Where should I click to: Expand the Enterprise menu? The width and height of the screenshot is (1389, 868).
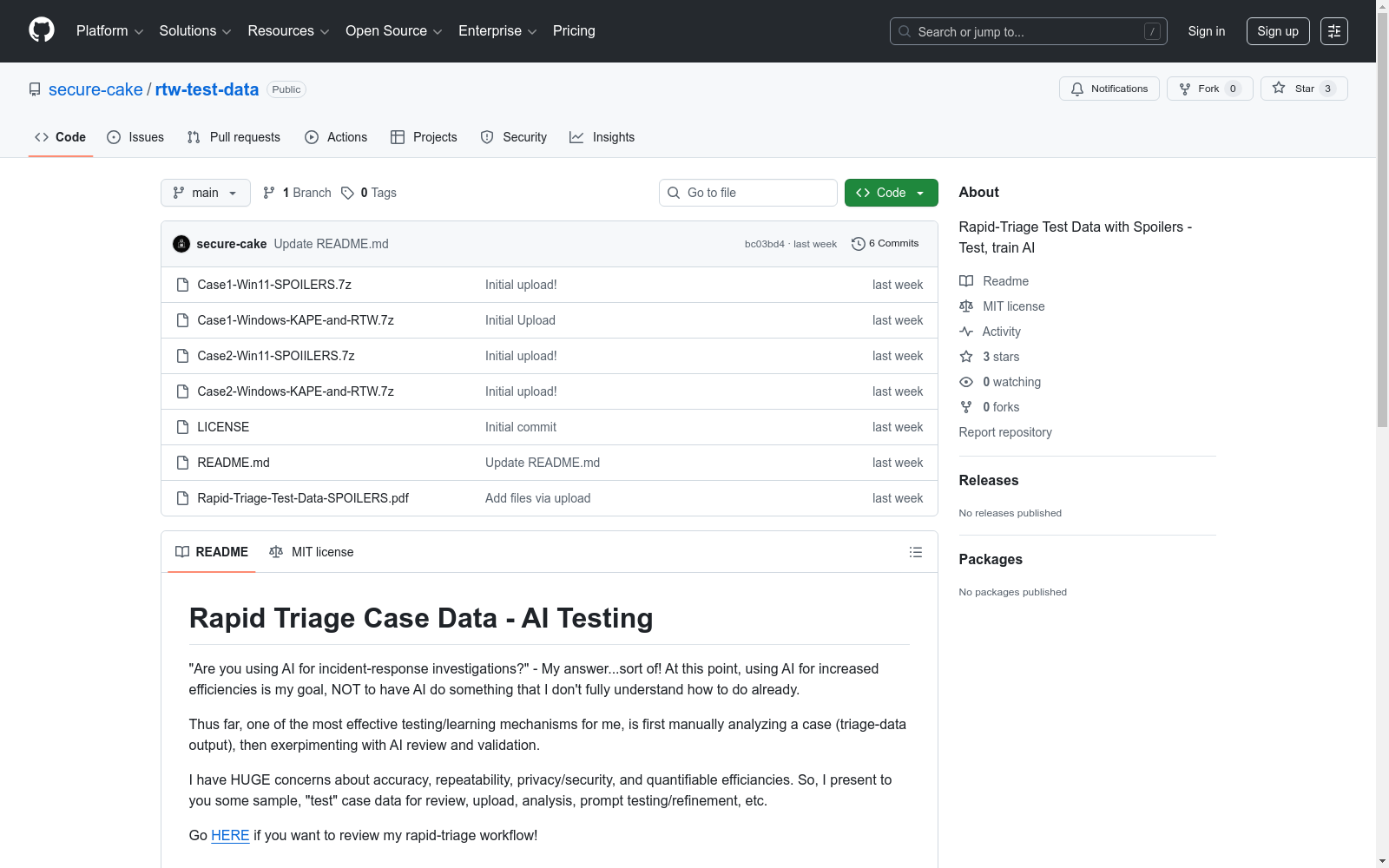click(497, 31)
